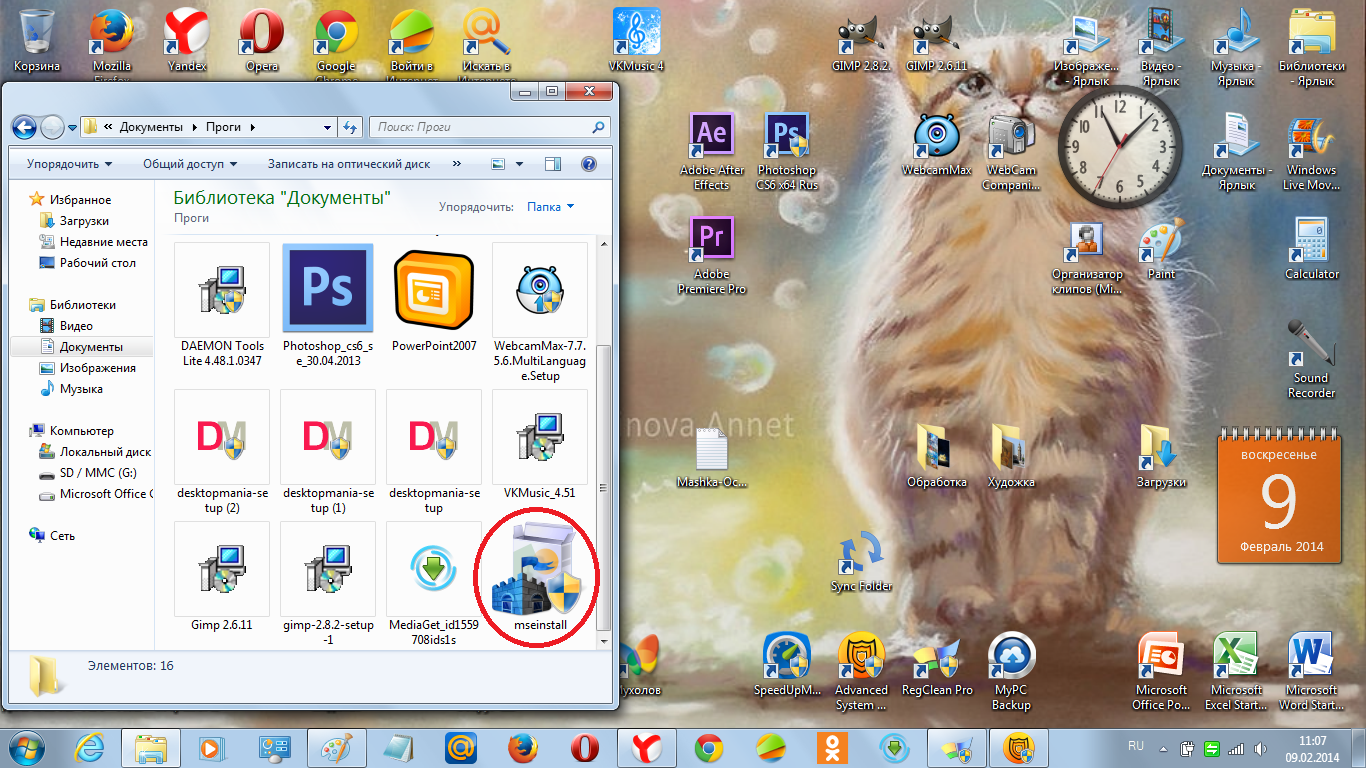Click the Sync Folder desktop icon
Viewport: 1366px width, 768px height.
(x=862, y=561)
